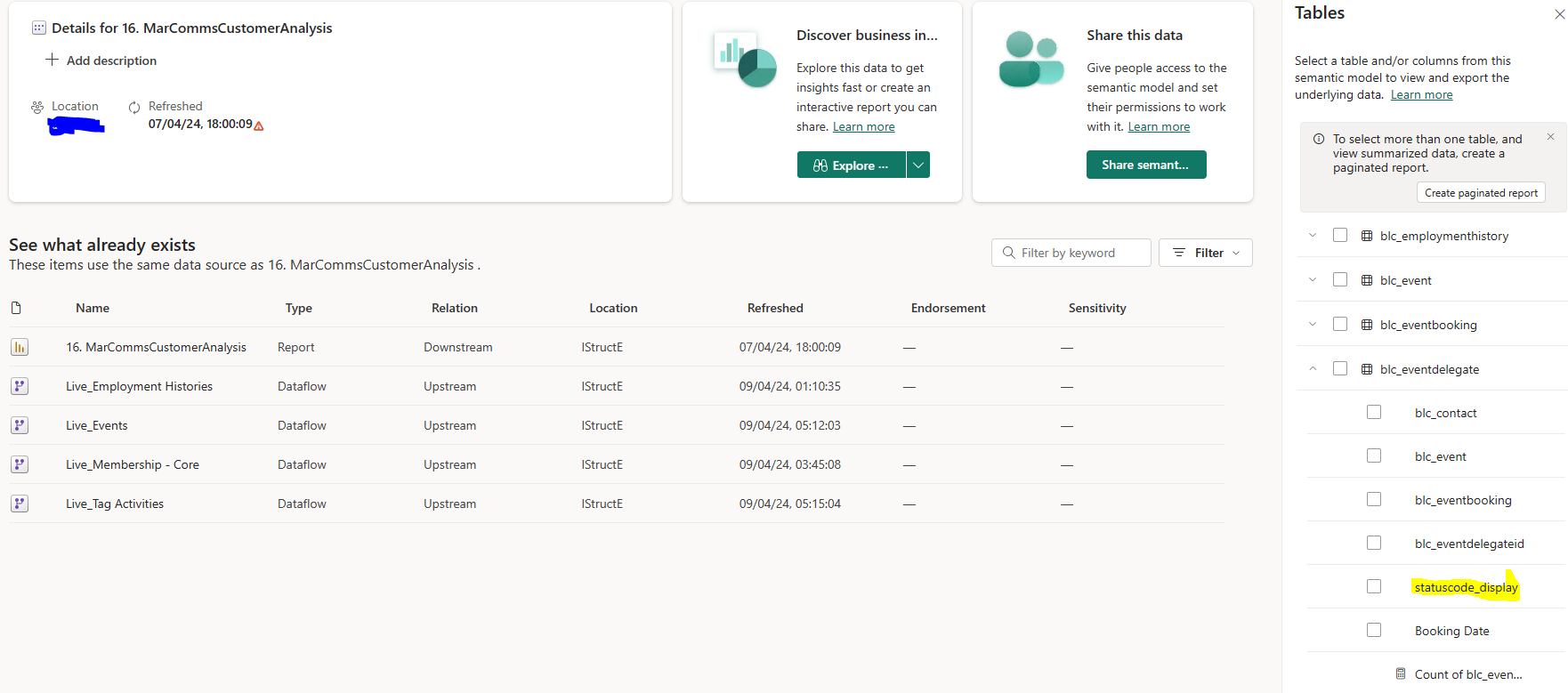Open Learn more link under Share this data
This screenshot has width=1568, height=693.
point(1159,126)
